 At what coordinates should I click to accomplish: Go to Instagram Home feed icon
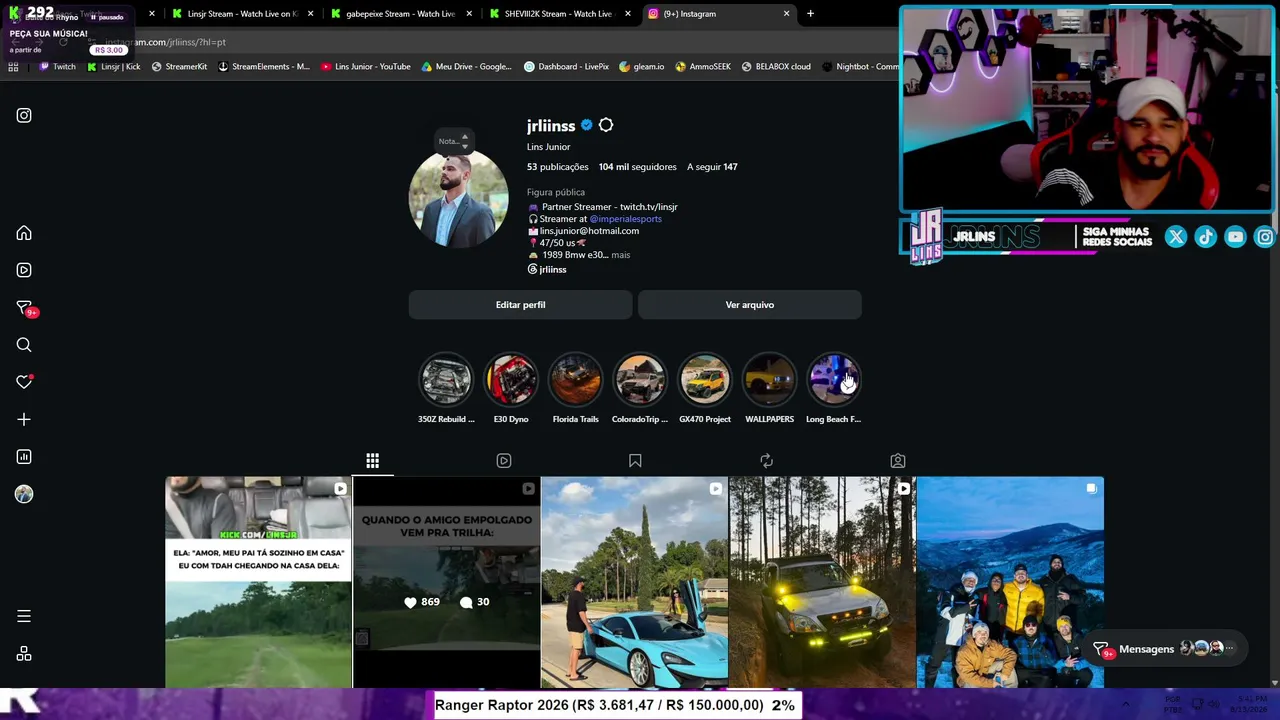24,233
